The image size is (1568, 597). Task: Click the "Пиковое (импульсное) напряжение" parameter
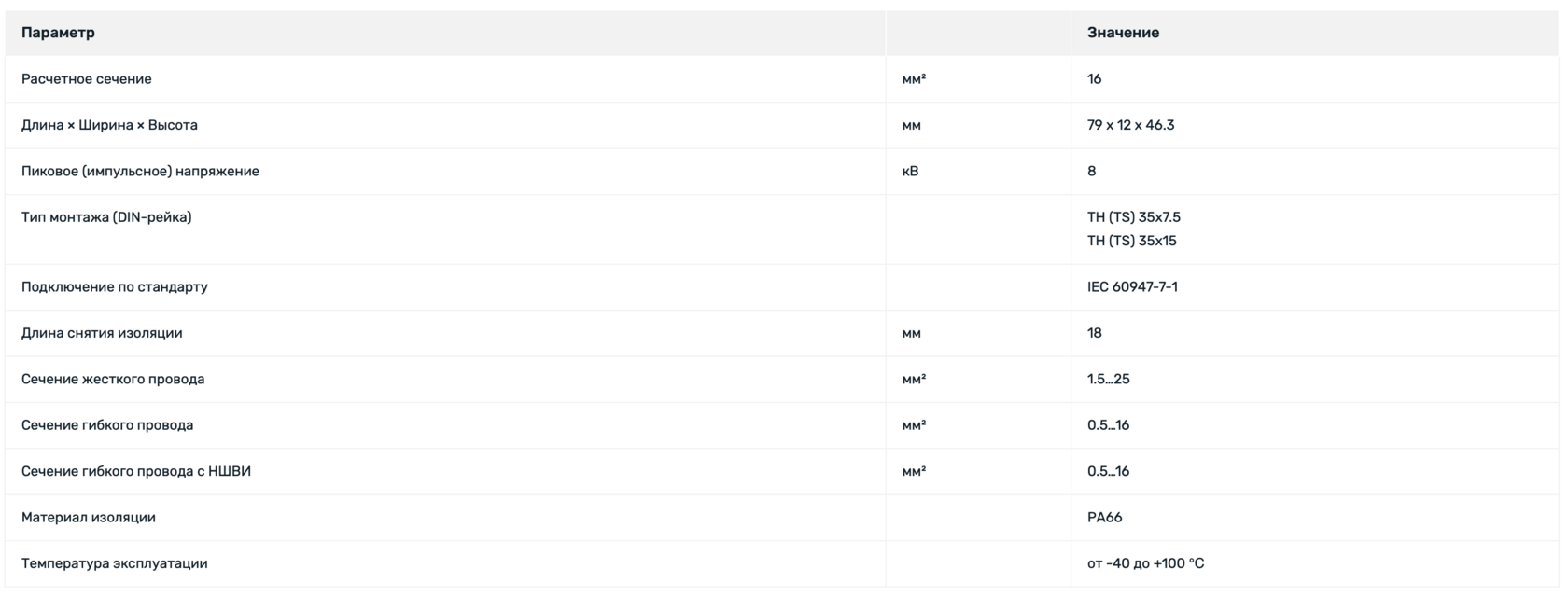(140, 172)
